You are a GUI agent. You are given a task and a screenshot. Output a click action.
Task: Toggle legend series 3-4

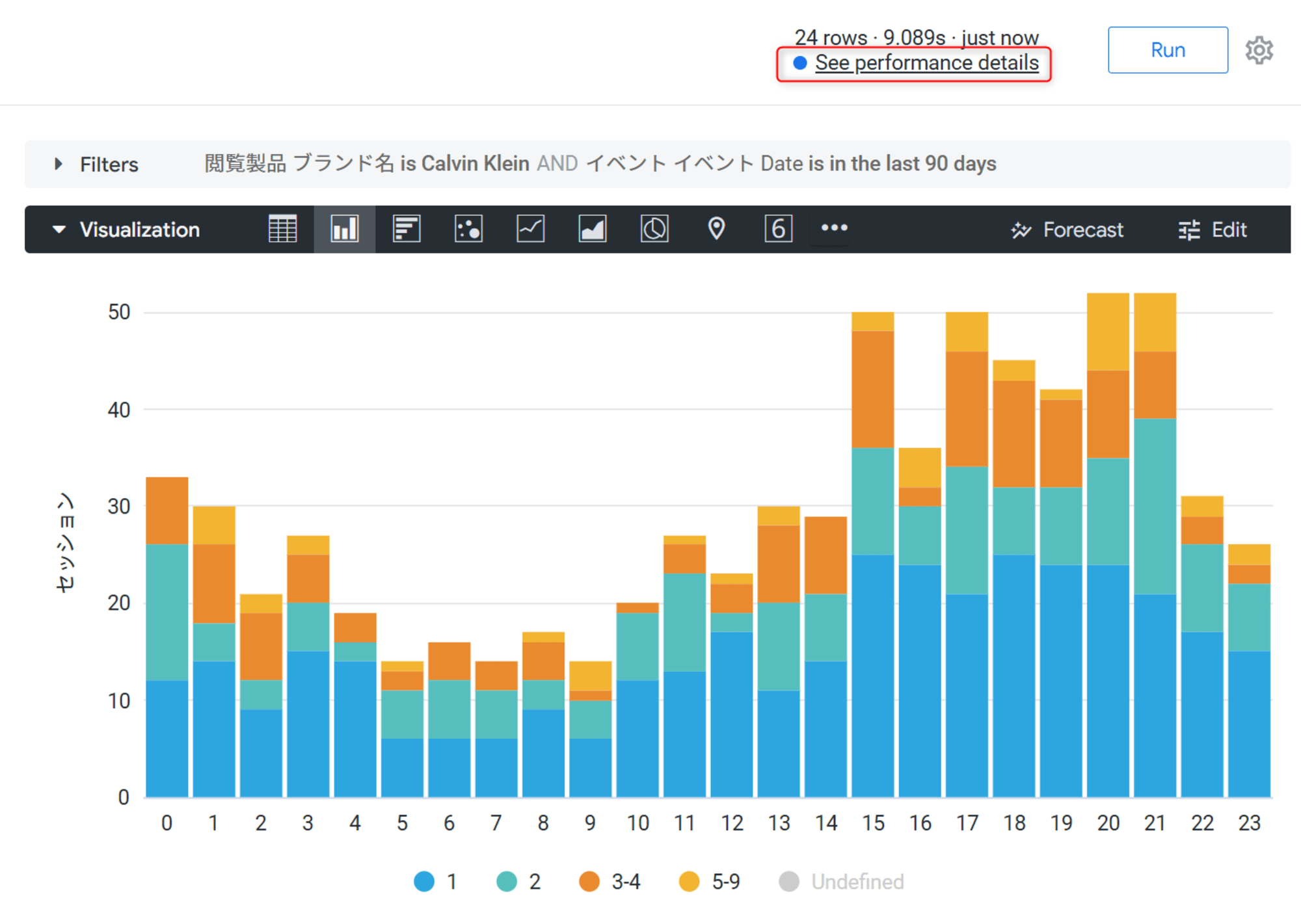[610, 882]
